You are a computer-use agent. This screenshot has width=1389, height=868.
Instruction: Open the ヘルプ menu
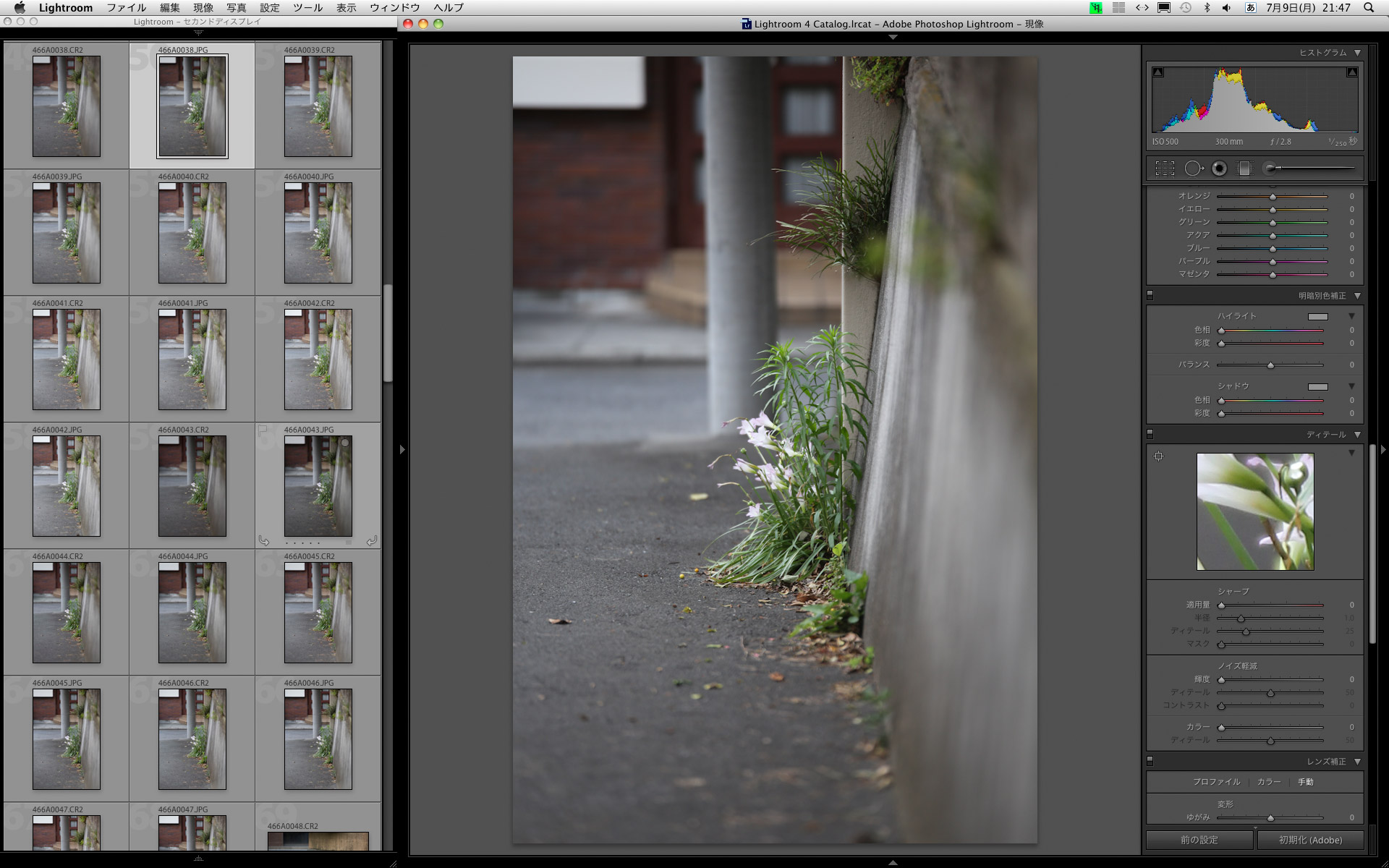pos(449,8)
